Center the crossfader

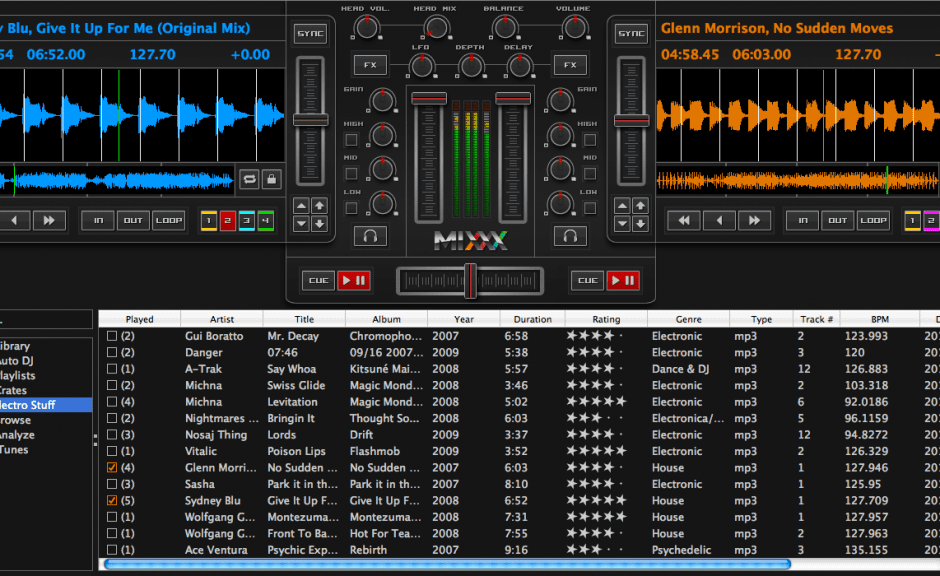pyautogui.click(x=470, y=280)
